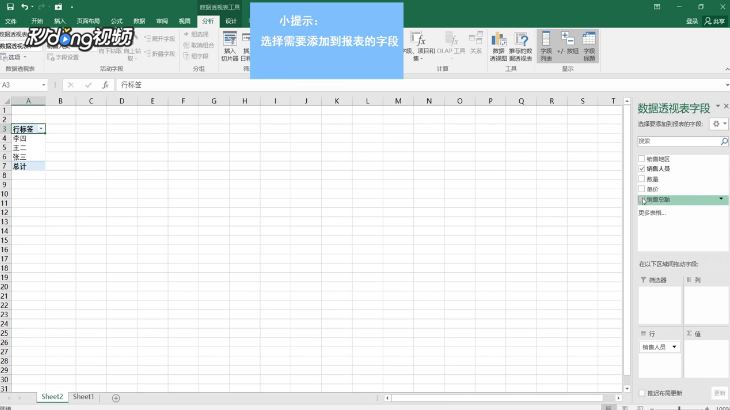Click the 字段设置 (Field Settings) button
Viewport: 730px width, 410px height.
[63, 57]
